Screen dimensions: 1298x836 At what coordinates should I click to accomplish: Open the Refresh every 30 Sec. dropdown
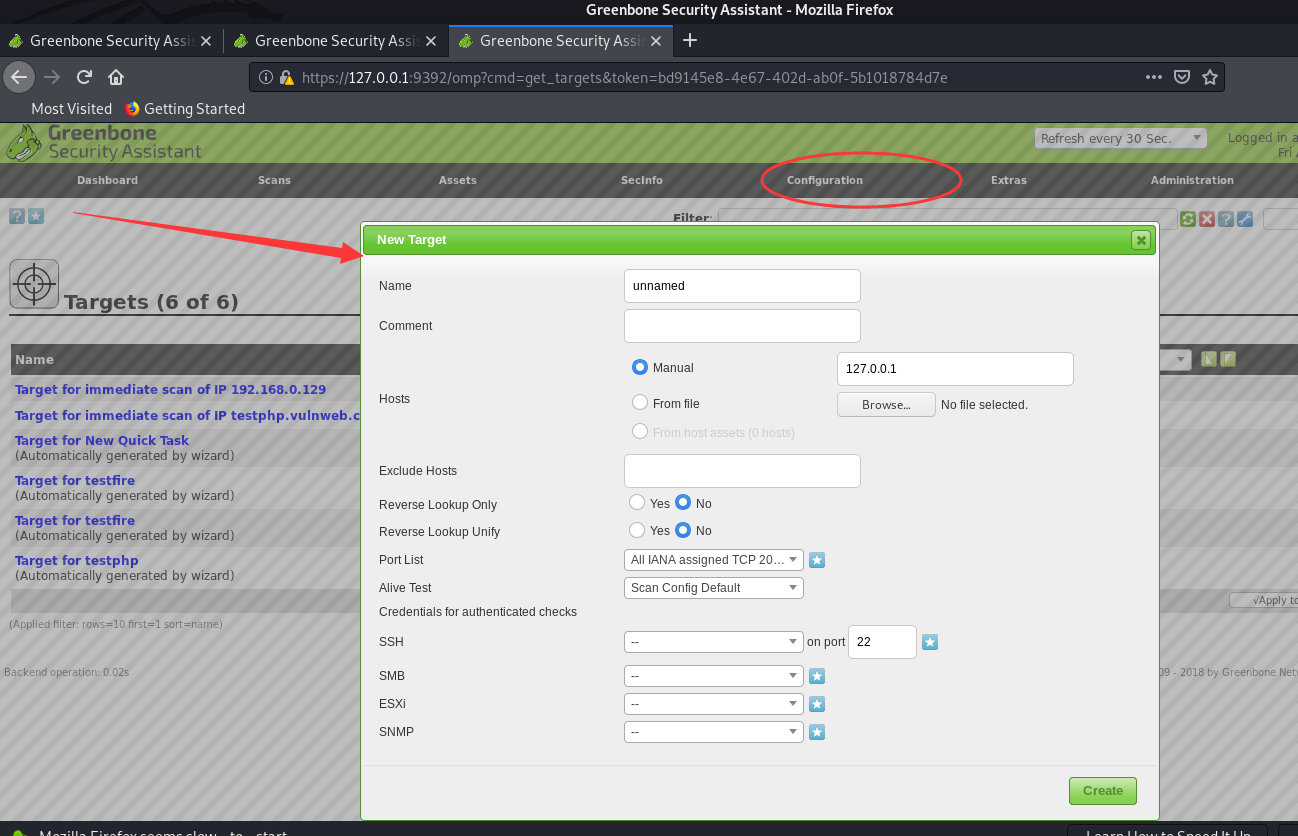1121,138
